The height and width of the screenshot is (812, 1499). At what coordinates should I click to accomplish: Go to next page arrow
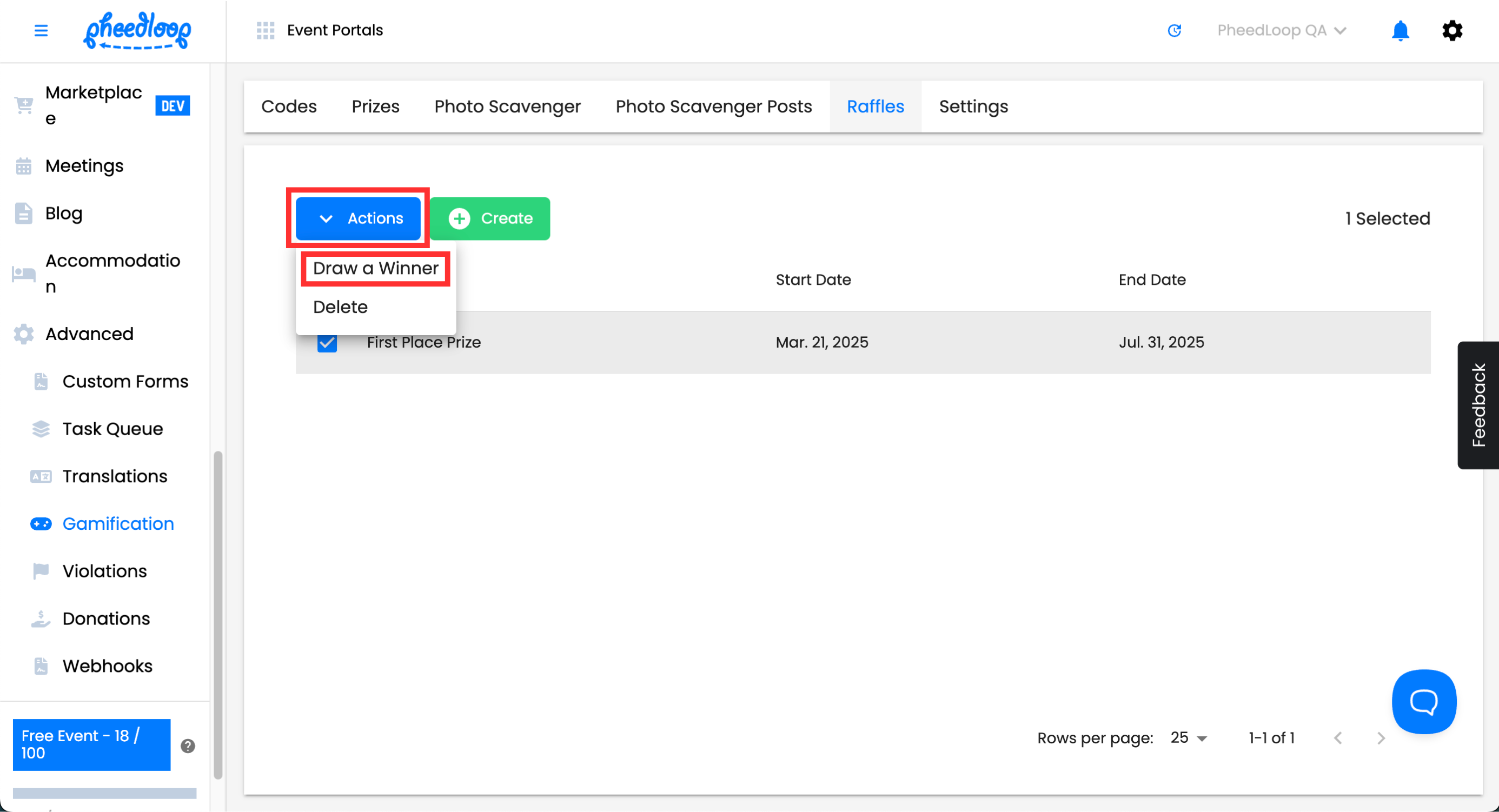click(1381, 738)
